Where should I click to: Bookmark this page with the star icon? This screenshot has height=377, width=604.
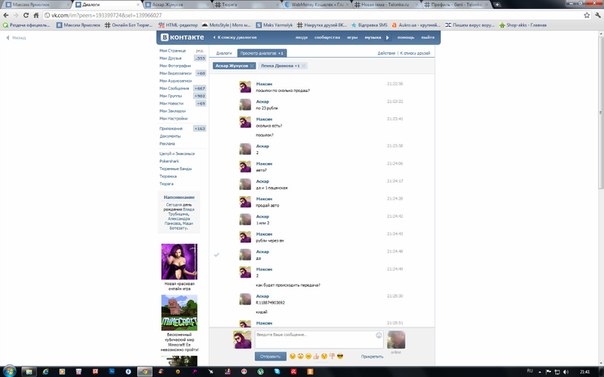(x=587, y=15)
